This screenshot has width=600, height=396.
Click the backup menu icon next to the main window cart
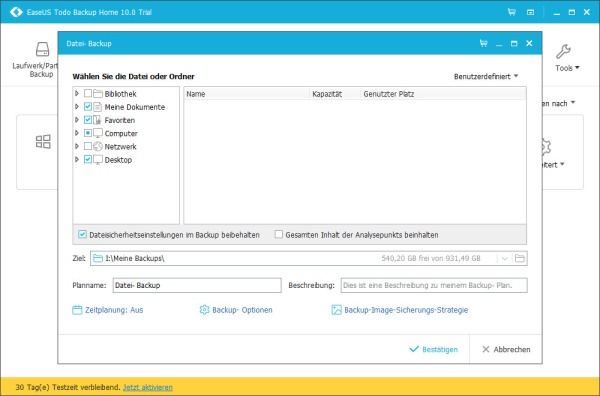point(530,12)
